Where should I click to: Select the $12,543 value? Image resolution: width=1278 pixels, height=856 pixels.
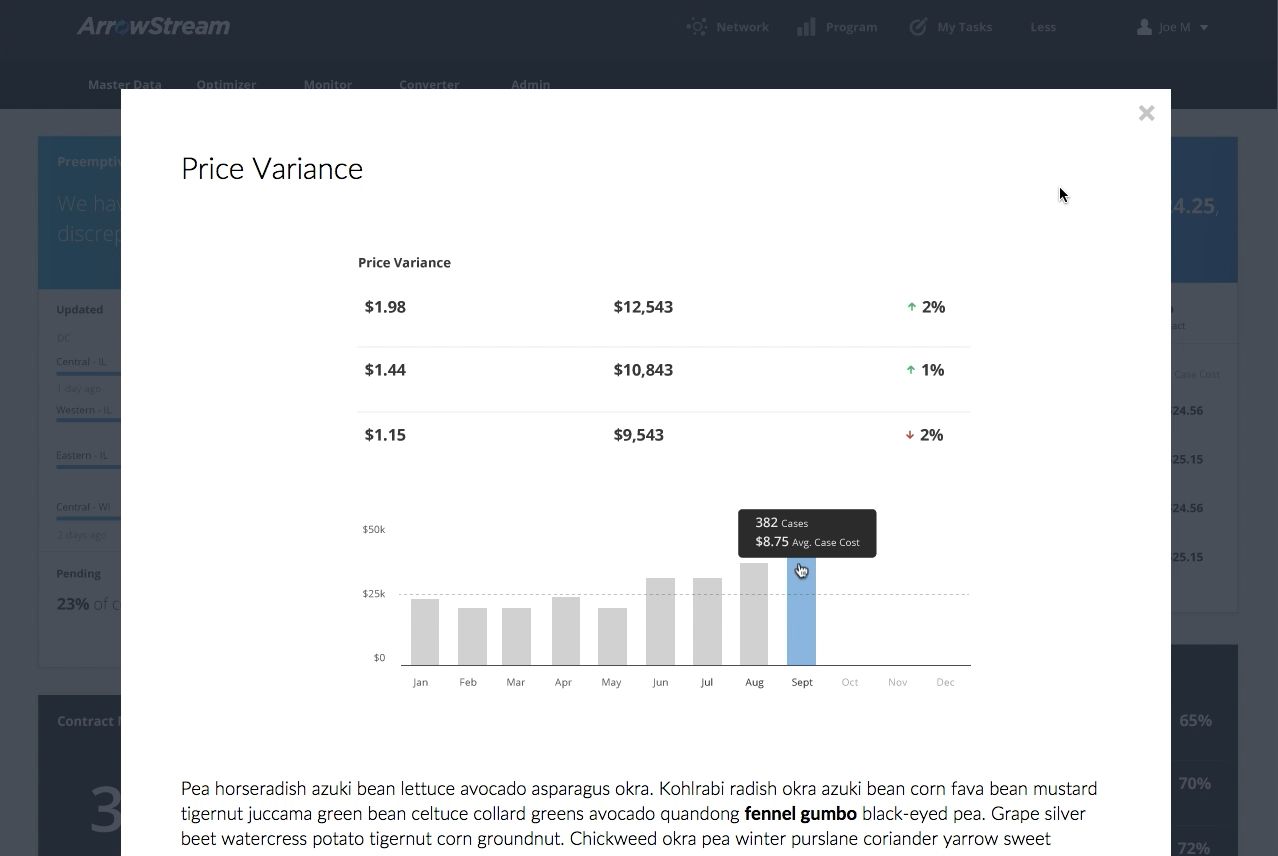click(x=643, y=307)
